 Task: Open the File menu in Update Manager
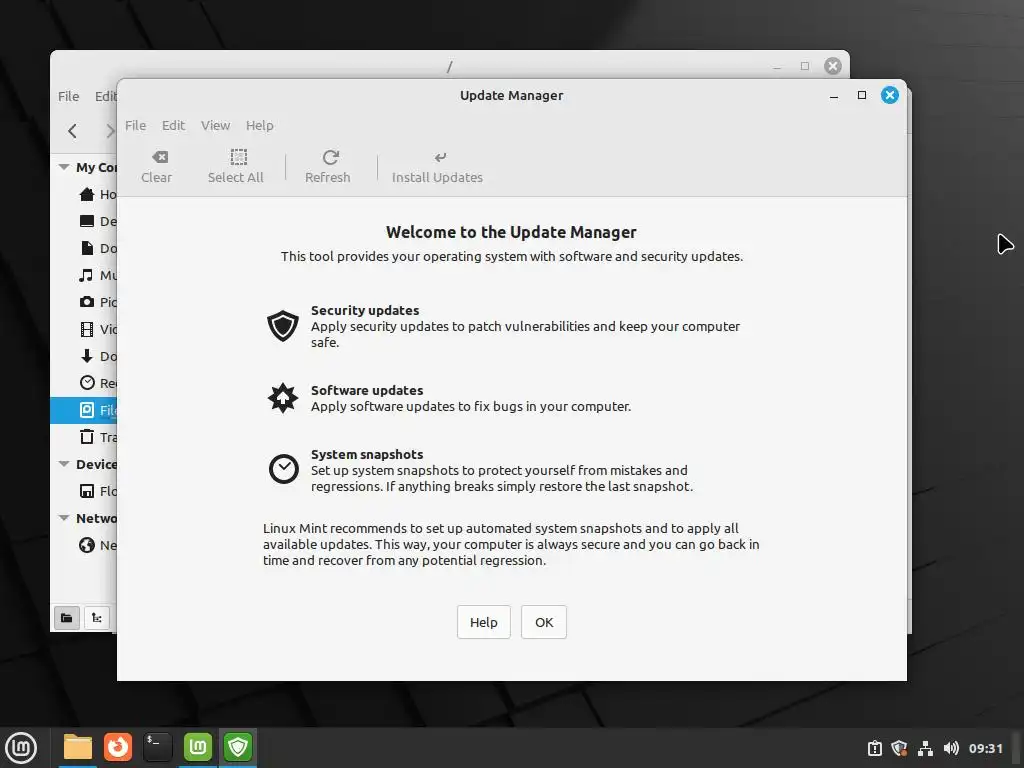click(136, 125)
